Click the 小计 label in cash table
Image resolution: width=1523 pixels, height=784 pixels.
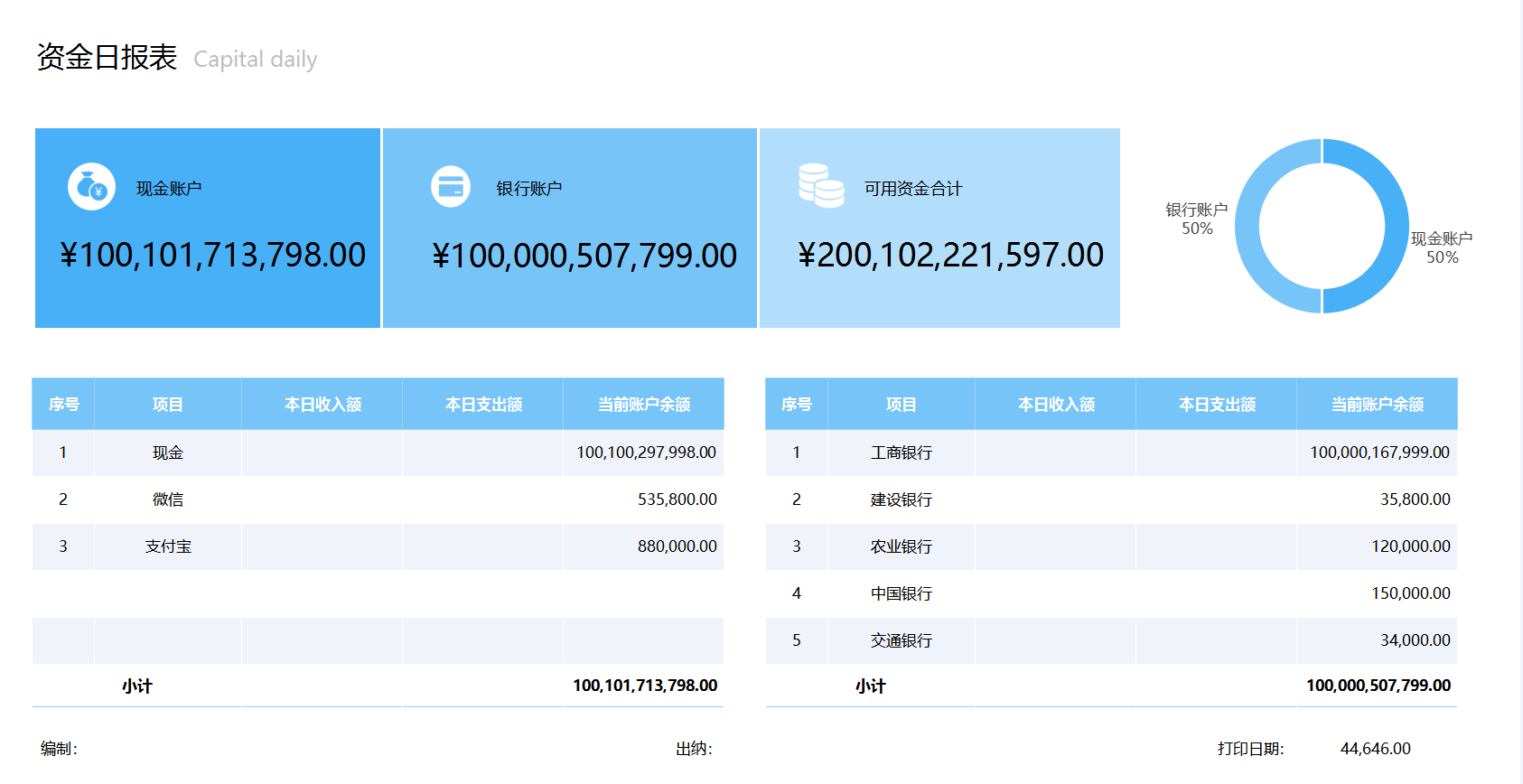point(137,686)
